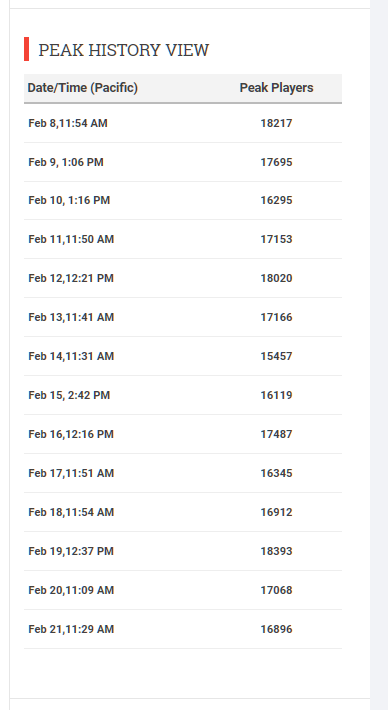Image resolution: width=388 pixels, height=710 pixels.
Task: Click peak value 16295
Action: (276, 200)
